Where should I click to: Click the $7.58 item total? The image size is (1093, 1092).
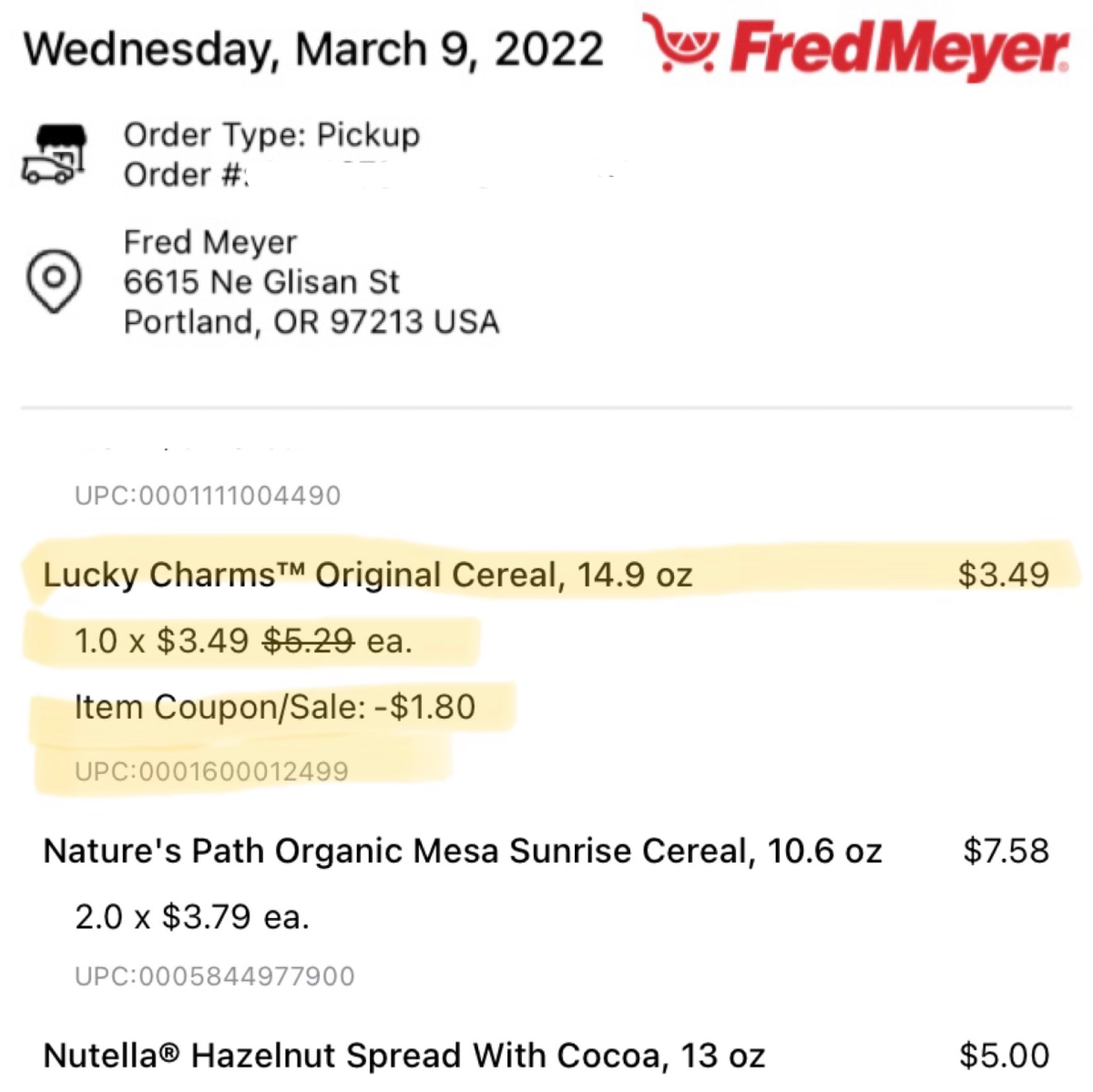pyautogui.click(x=1006, y=851)
